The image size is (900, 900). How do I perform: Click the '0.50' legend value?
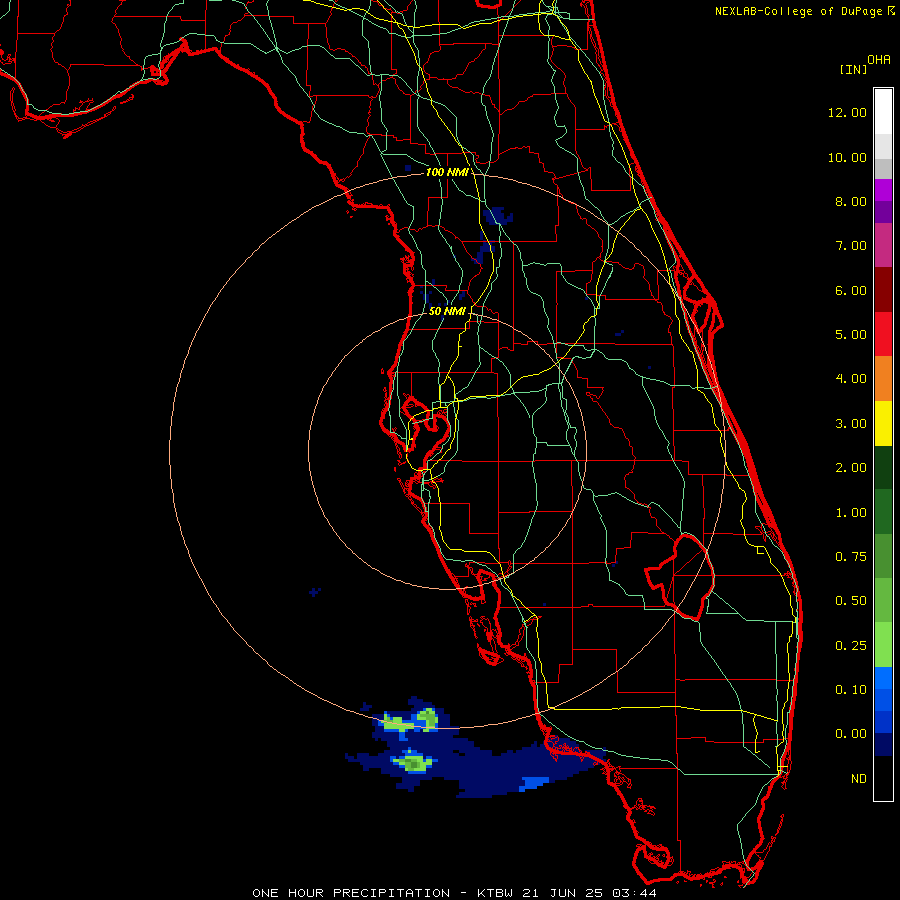tap(851, 601)
